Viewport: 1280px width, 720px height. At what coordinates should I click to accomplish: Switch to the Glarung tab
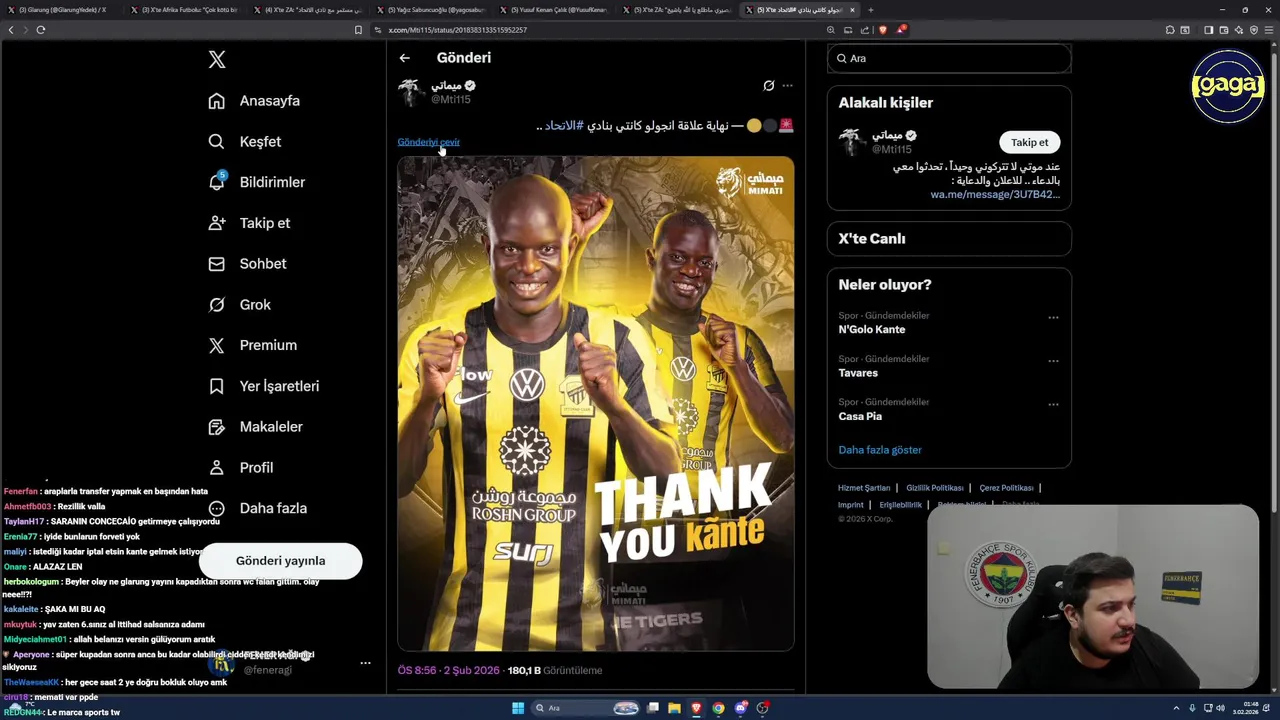coord(60,10)
